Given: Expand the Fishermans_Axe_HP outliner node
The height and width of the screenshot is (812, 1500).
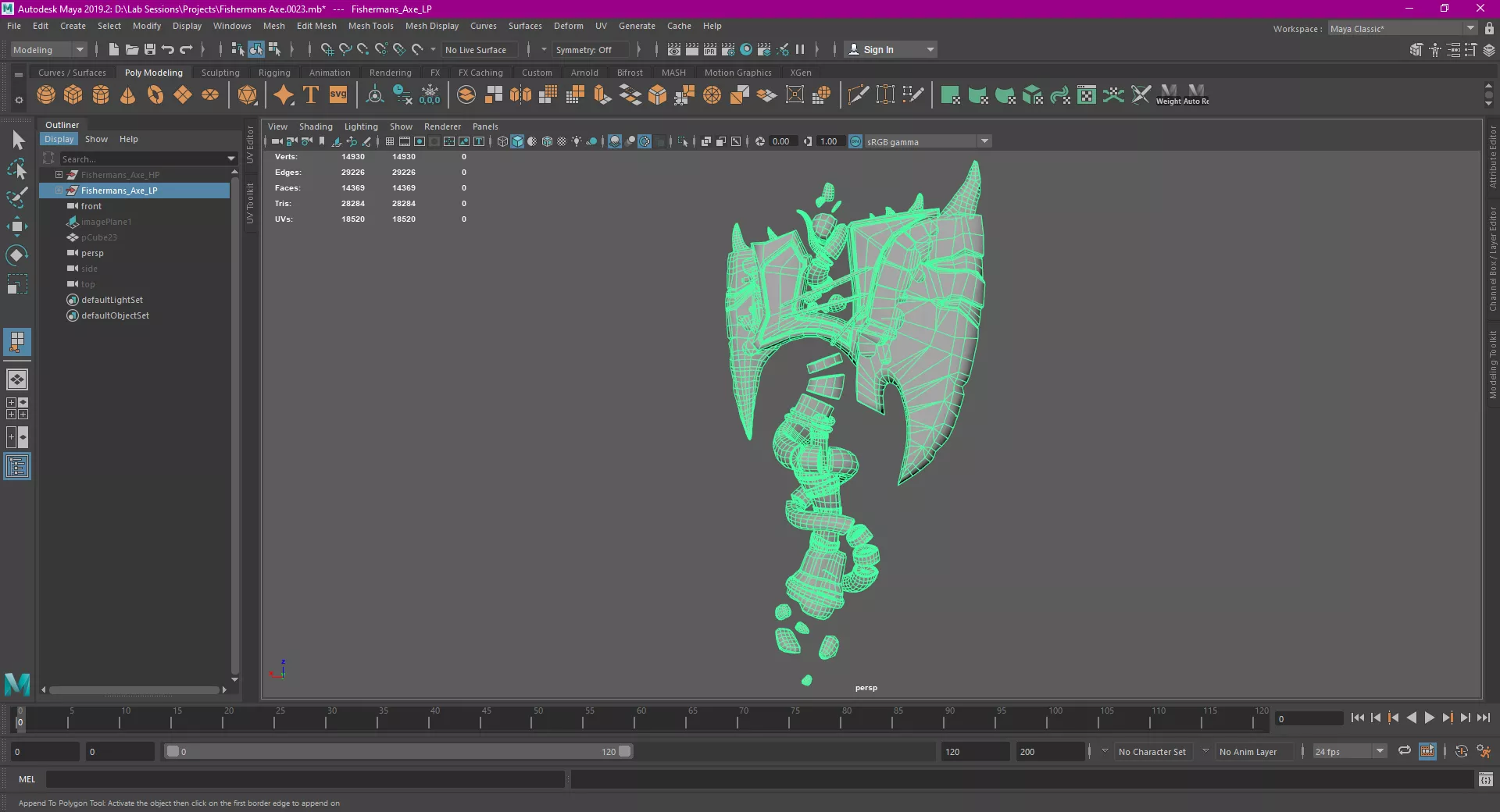Looking at the screenshot, I should [59, 175].
